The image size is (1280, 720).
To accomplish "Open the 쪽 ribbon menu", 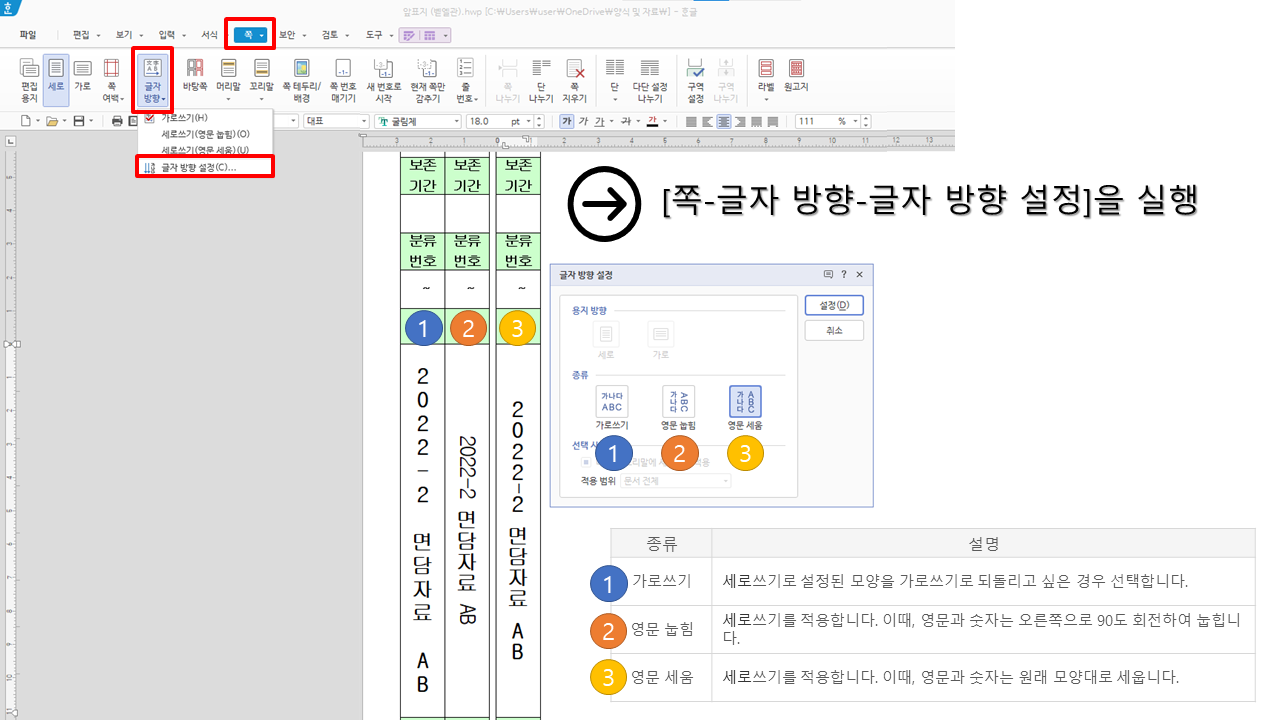I will [x=249, y=33].
